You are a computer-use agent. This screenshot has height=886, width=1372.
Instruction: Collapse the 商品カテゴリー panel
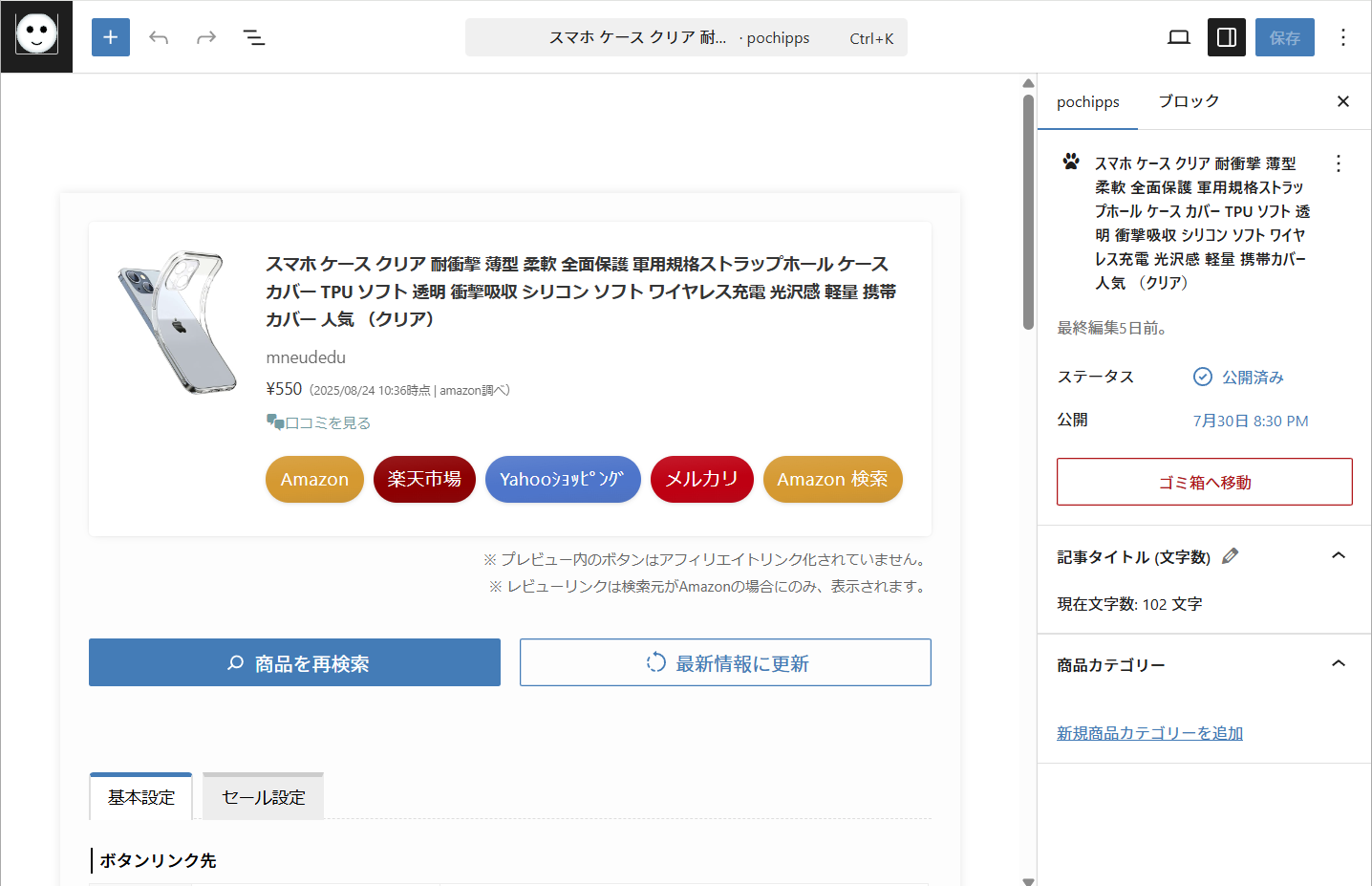click(1339, 663)
